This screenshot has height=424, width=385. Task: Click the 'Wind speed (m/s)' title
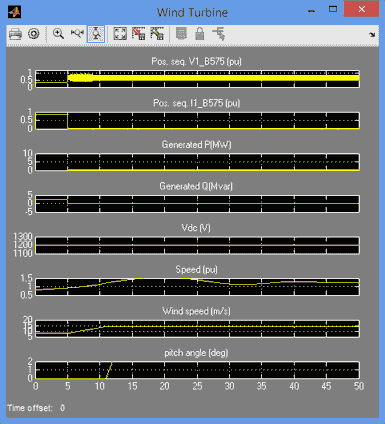[196, 311]
